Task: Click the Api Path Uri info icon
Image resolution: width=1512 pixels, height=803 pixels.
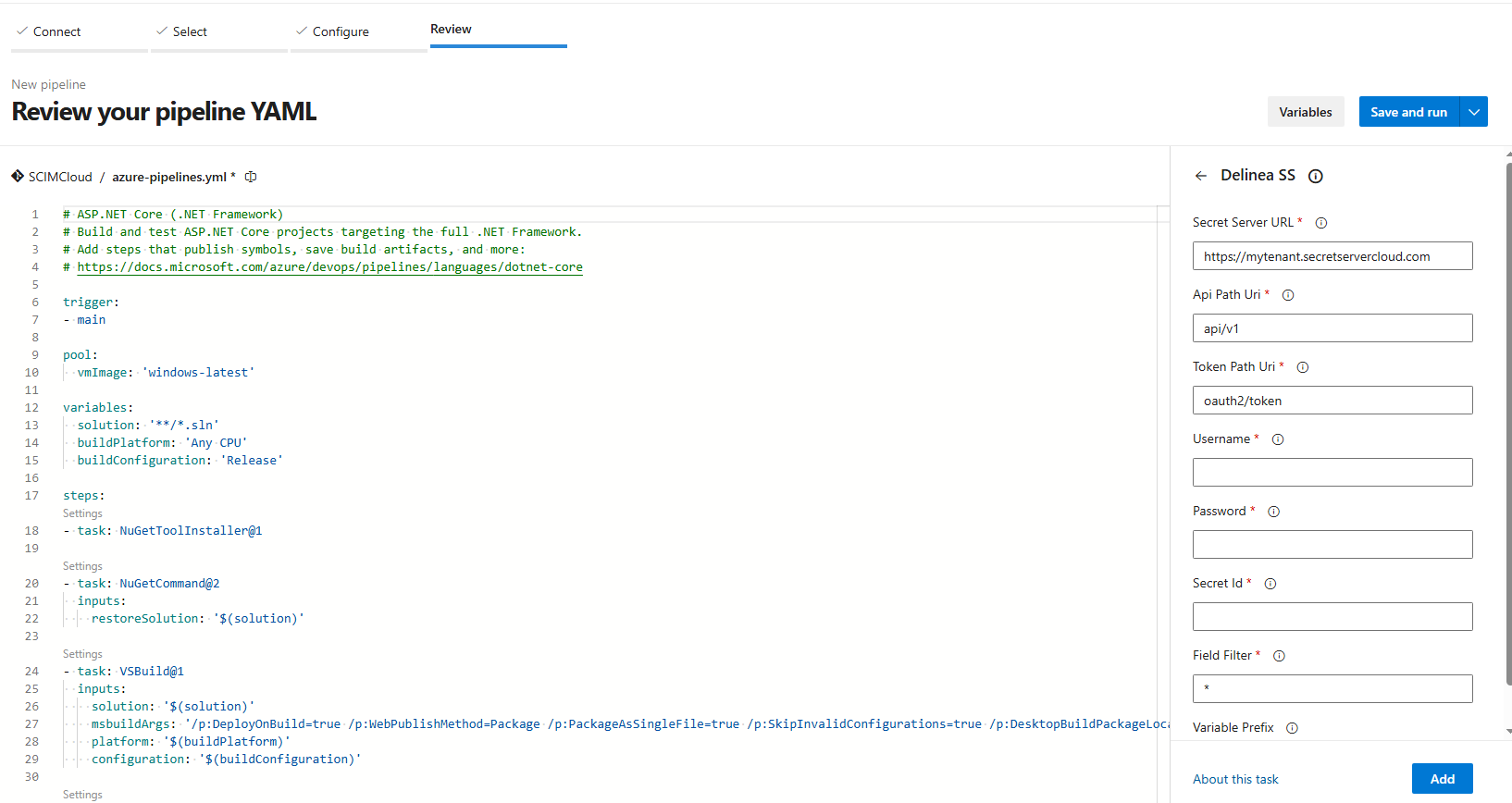Action: click(x=1288, y=295)
